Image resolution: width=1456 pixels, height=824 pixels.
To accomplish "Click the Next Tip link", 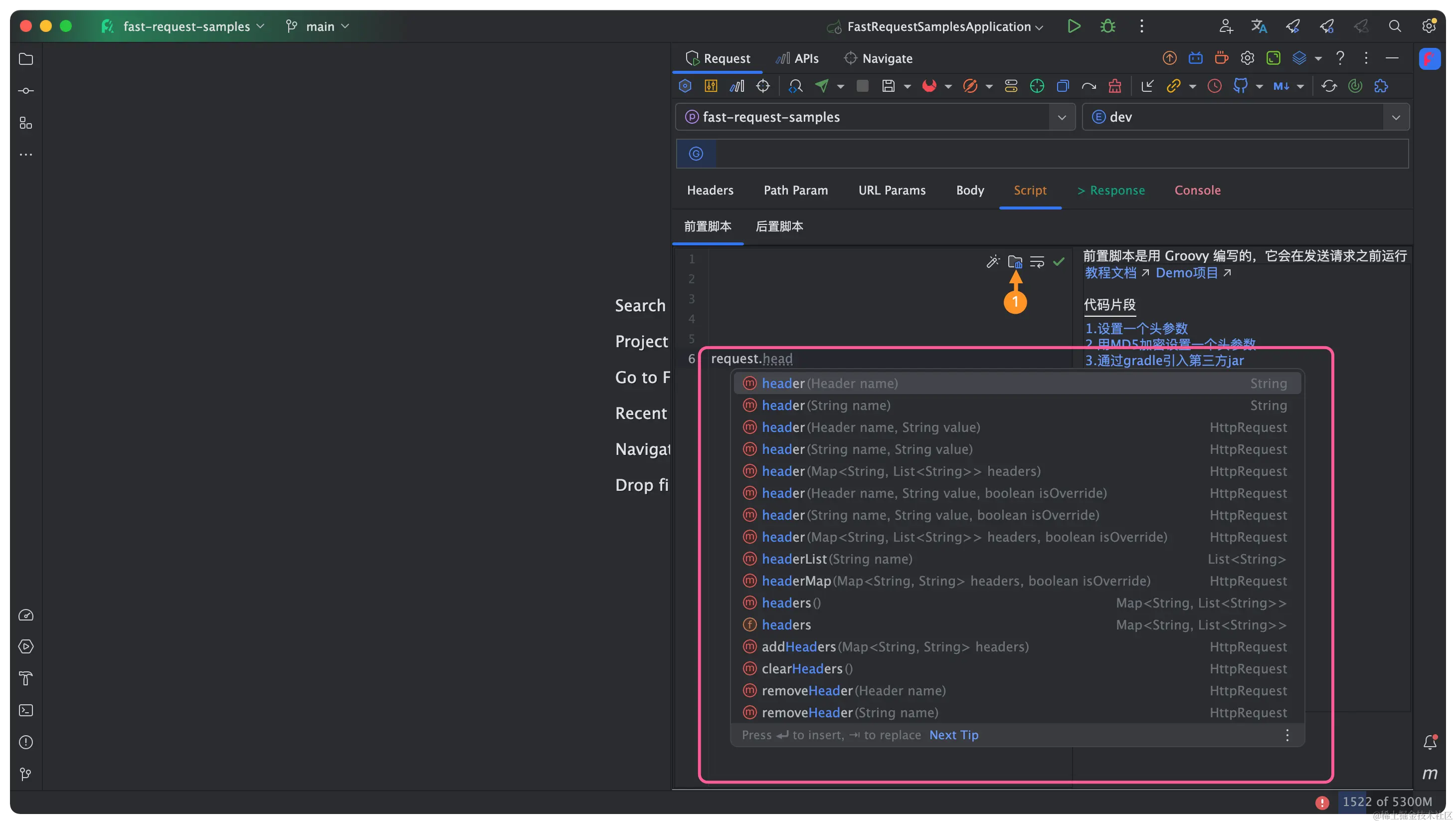I will click(954, 735).
